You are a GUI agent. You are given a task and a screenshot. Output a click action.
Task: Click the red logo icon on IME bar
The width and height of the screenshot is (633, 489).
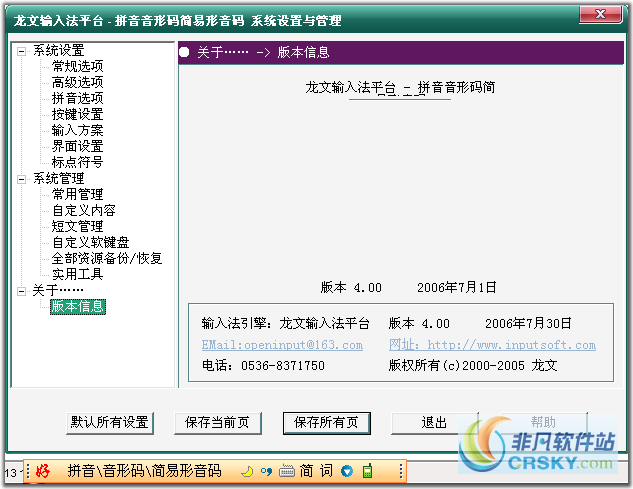pos(42,471)
